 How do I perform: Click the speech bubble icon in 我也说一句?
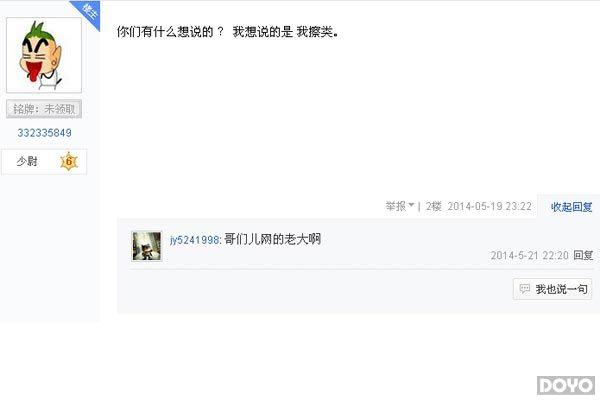tap(525, 289)
